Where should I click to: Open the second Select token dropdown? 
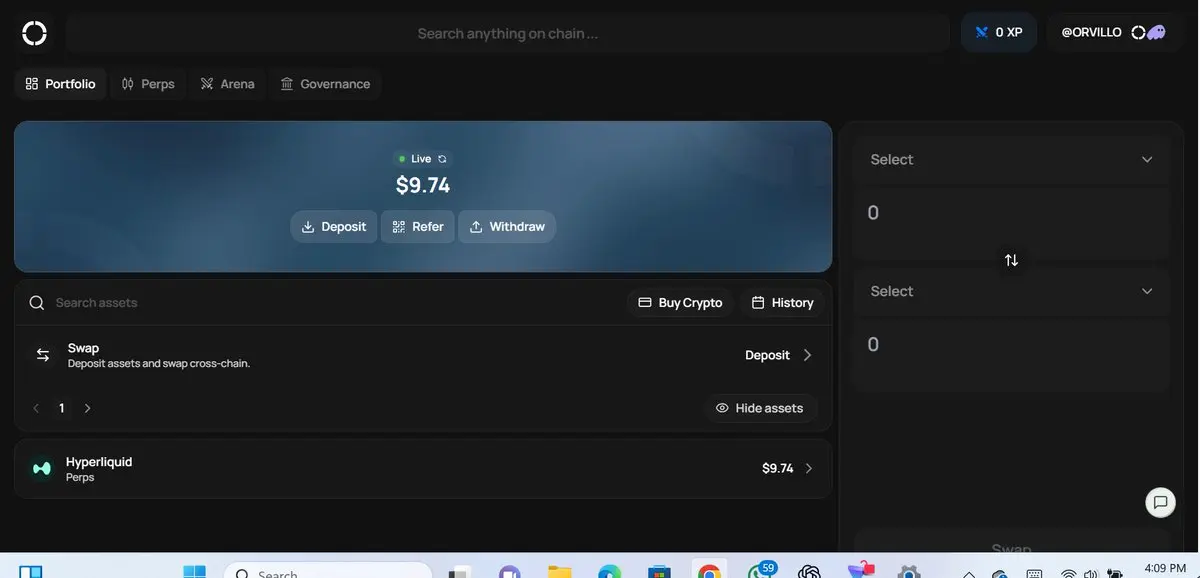tap(1011, 291)
